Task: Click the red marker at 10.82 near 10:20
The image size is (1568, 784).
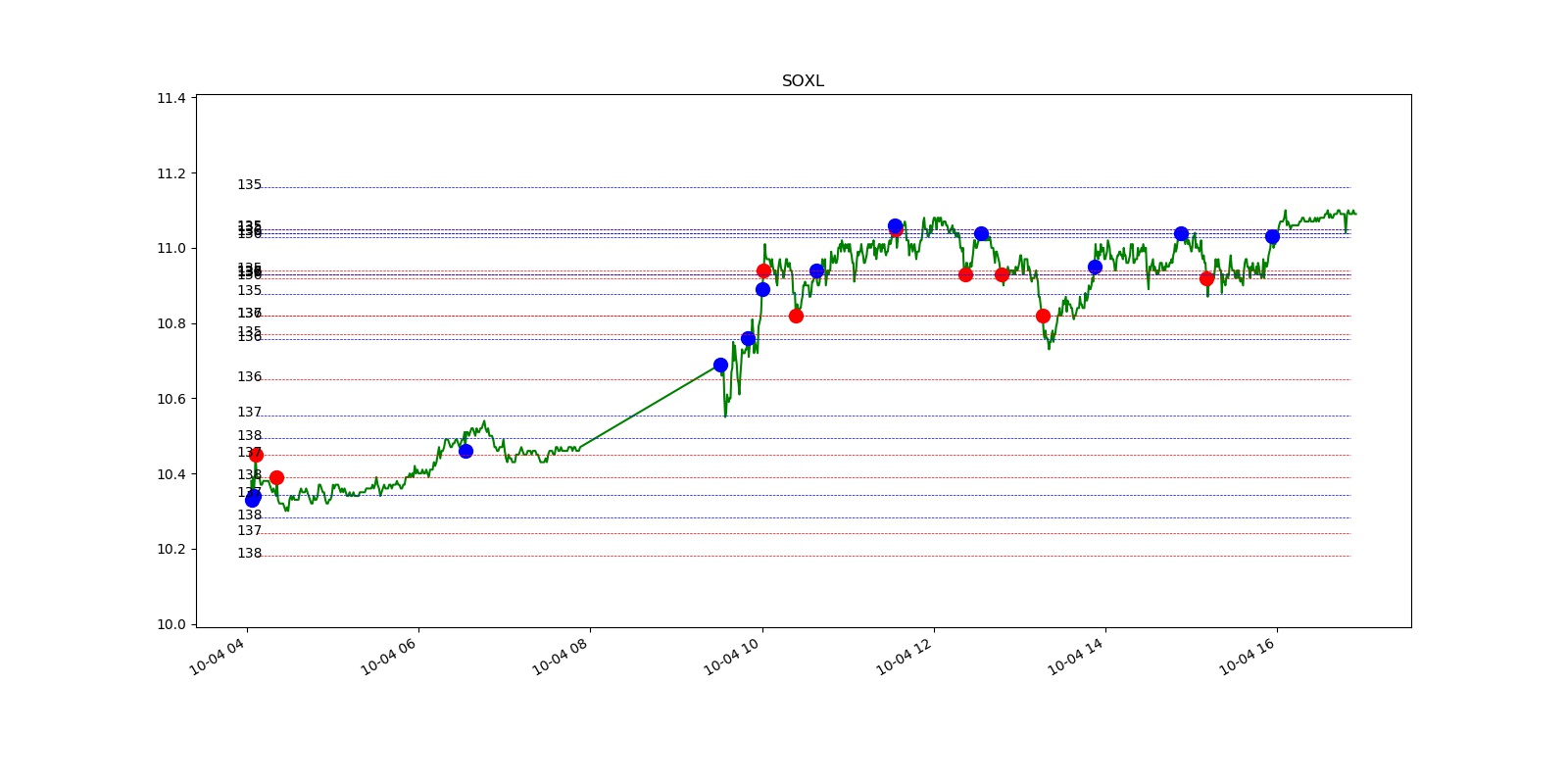Action: 796,316
